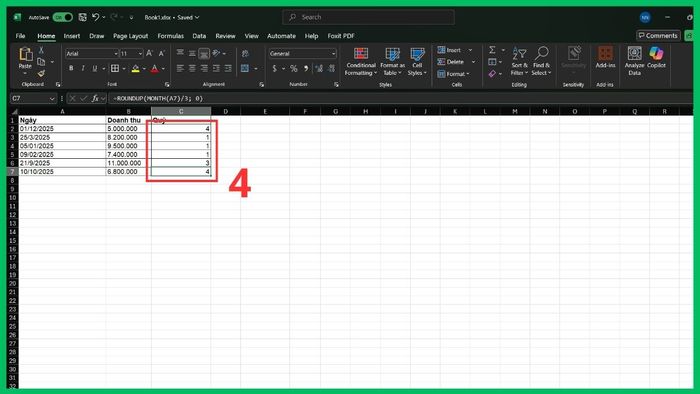Toggle Bold formatting
Viewport: 700px width, 394px height.
click(71, 68)
